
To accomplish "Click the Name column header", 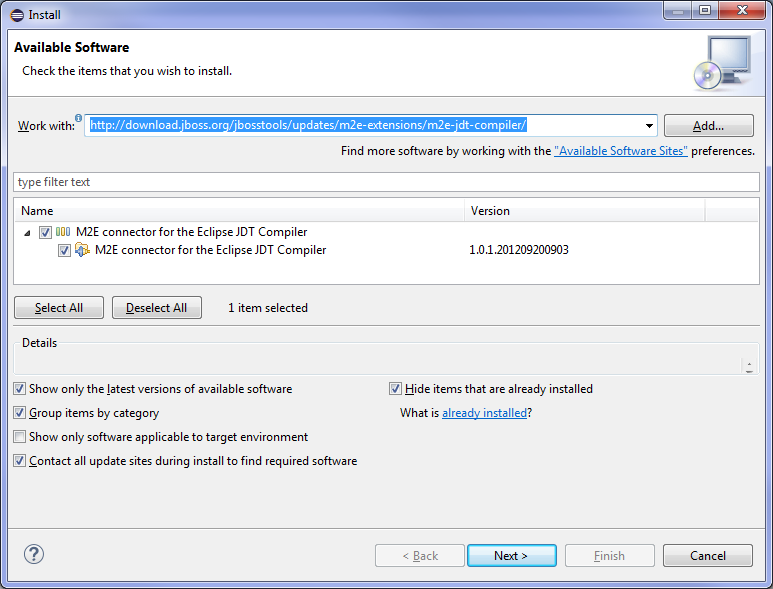I will click(239, 210).
